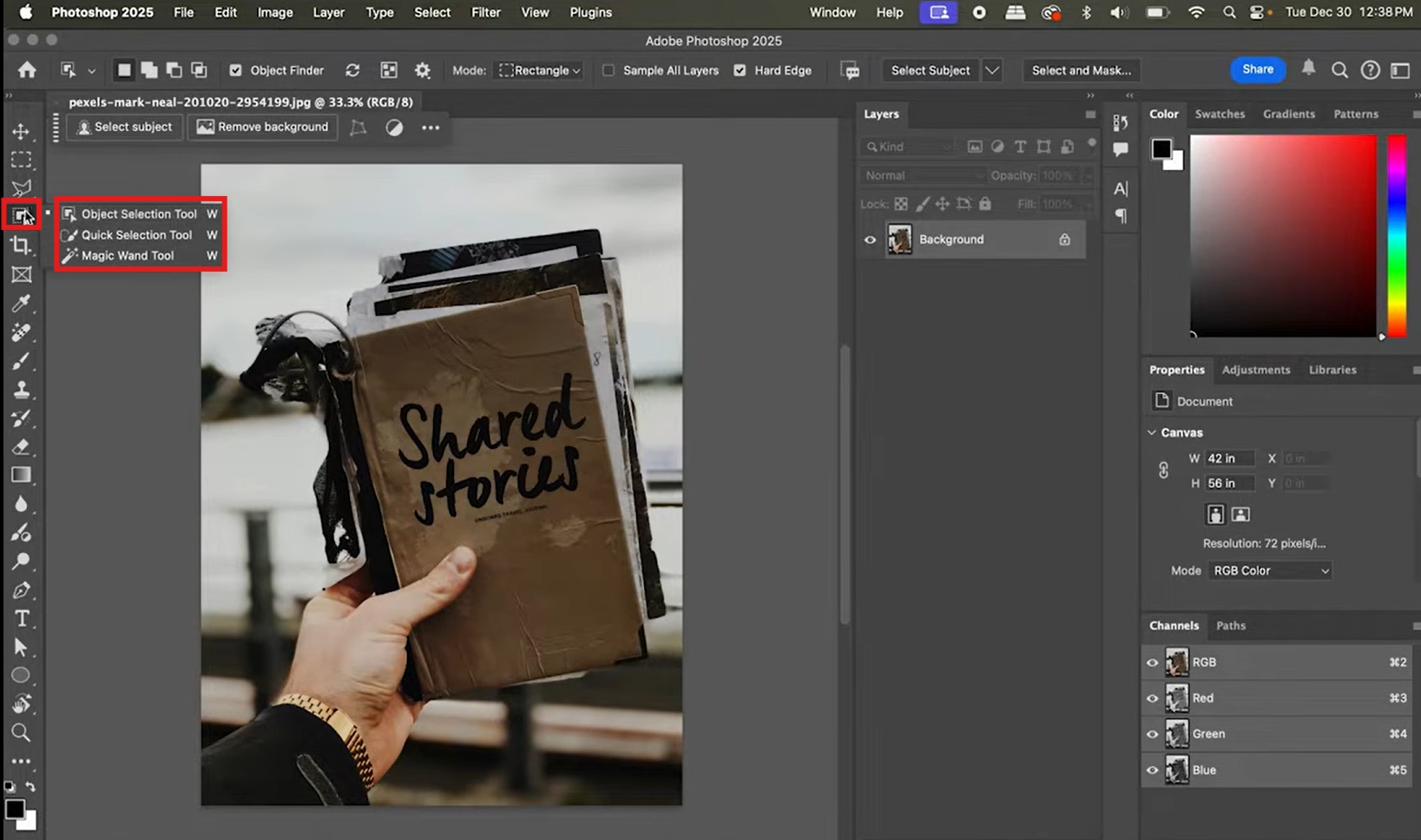The height and width of the screenshot is (840, 1421).
Task: Hide the Background layer eye icon
Action: (x=870, y=240)
